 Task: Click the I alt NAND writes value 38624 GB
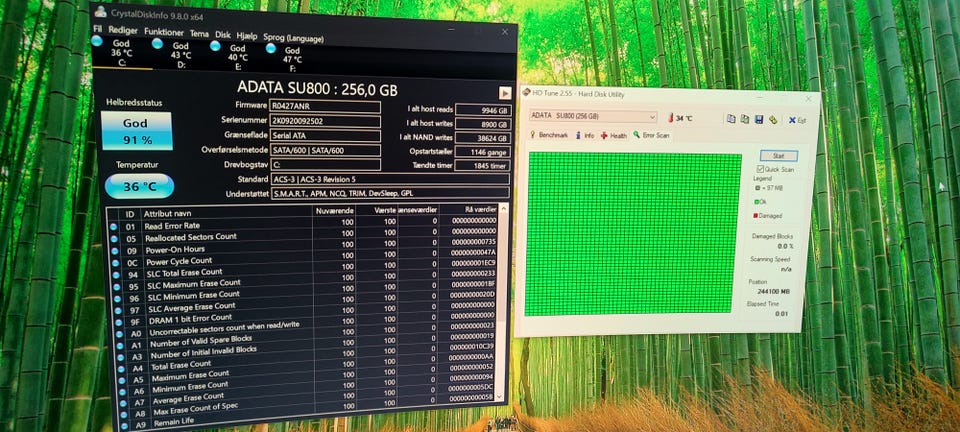point(484,138)
